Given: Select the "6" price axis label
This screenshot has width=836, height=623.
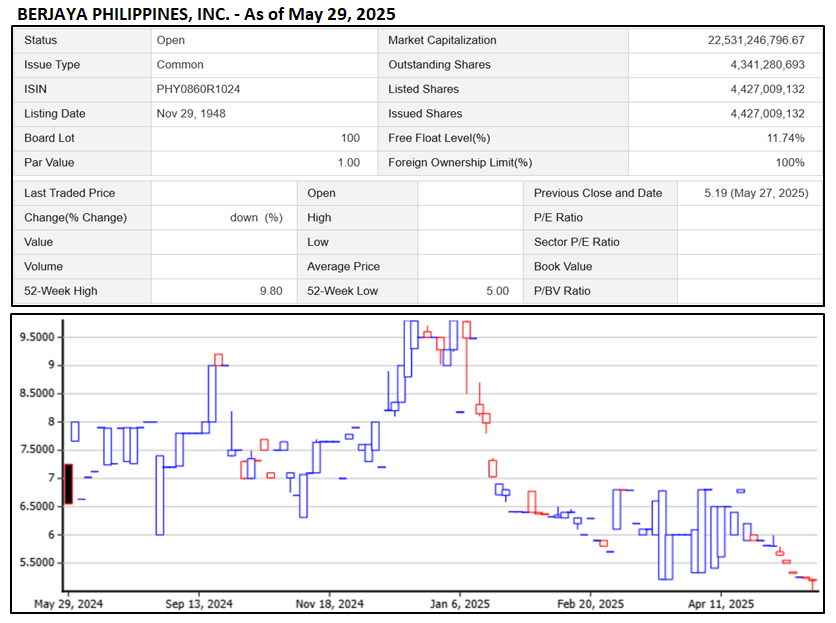Looking at the screenshot, I should coord(51,534).
